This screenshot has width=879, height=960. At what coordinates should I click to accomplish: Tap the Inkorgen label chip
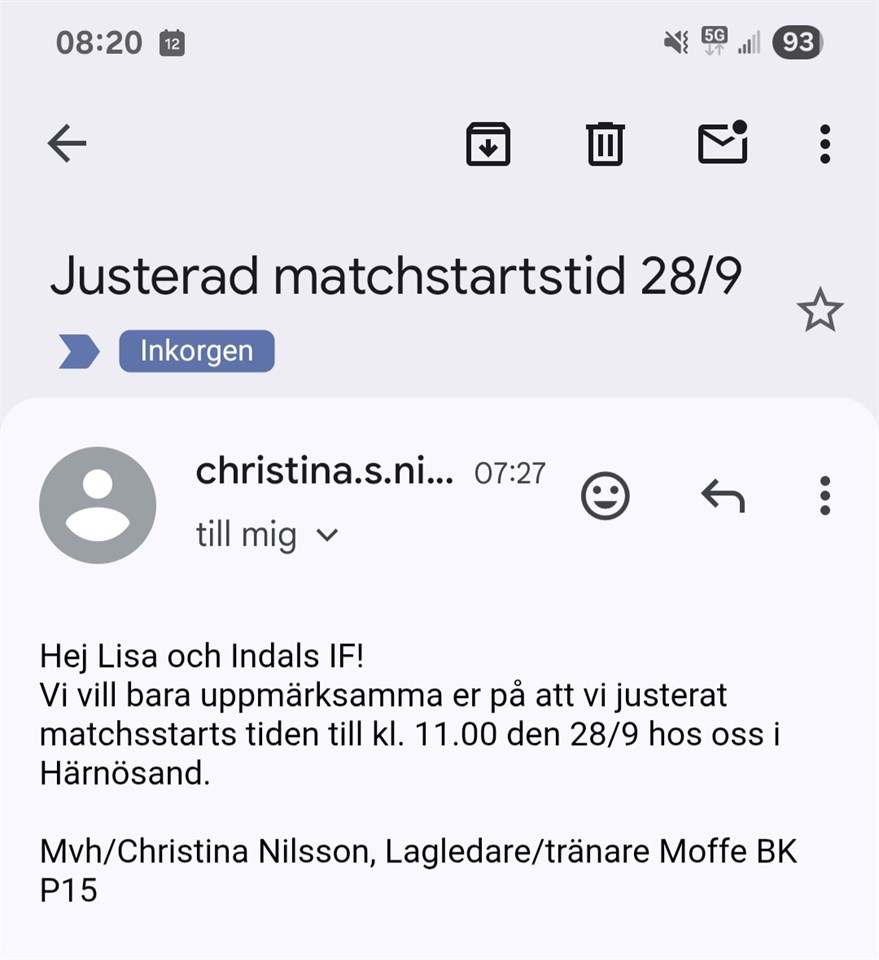pyautogui.click(x=196, y=352)
